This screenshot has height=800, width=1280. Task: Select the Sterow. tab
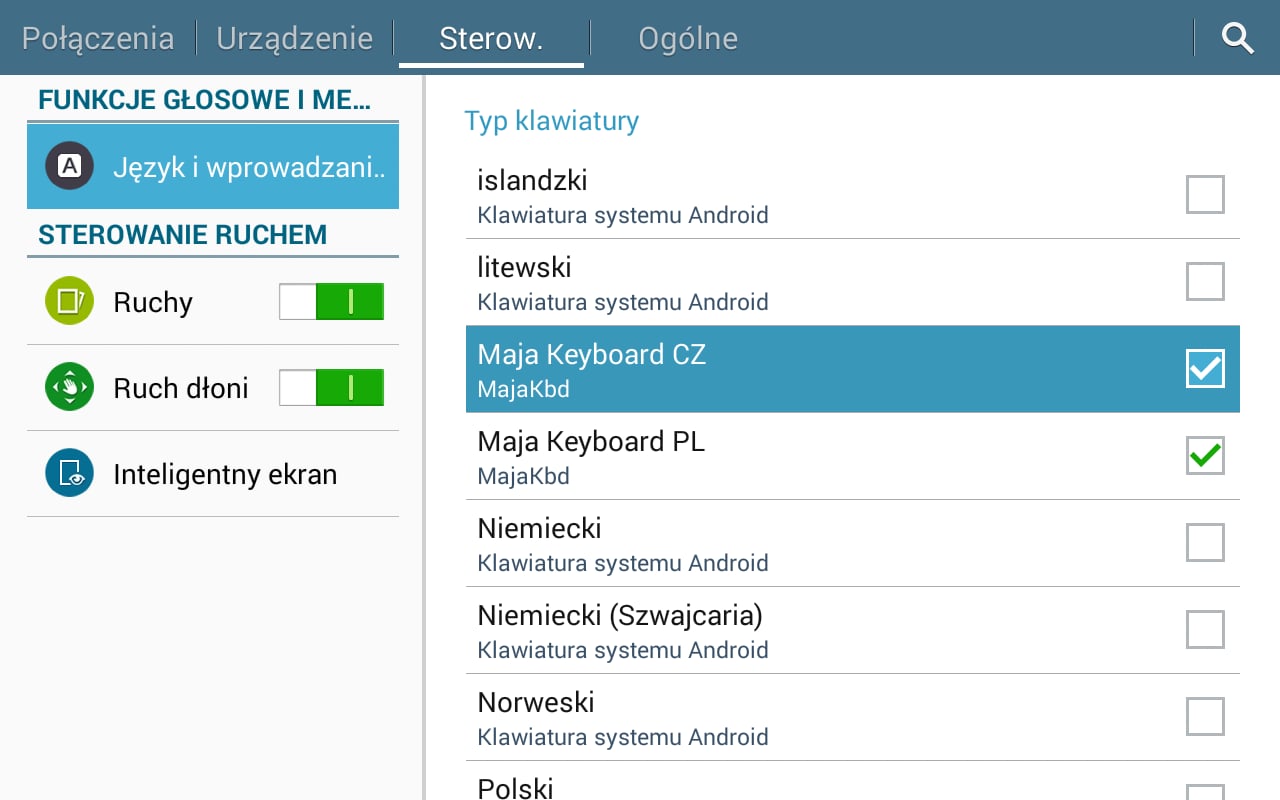(x=491, y=38)
